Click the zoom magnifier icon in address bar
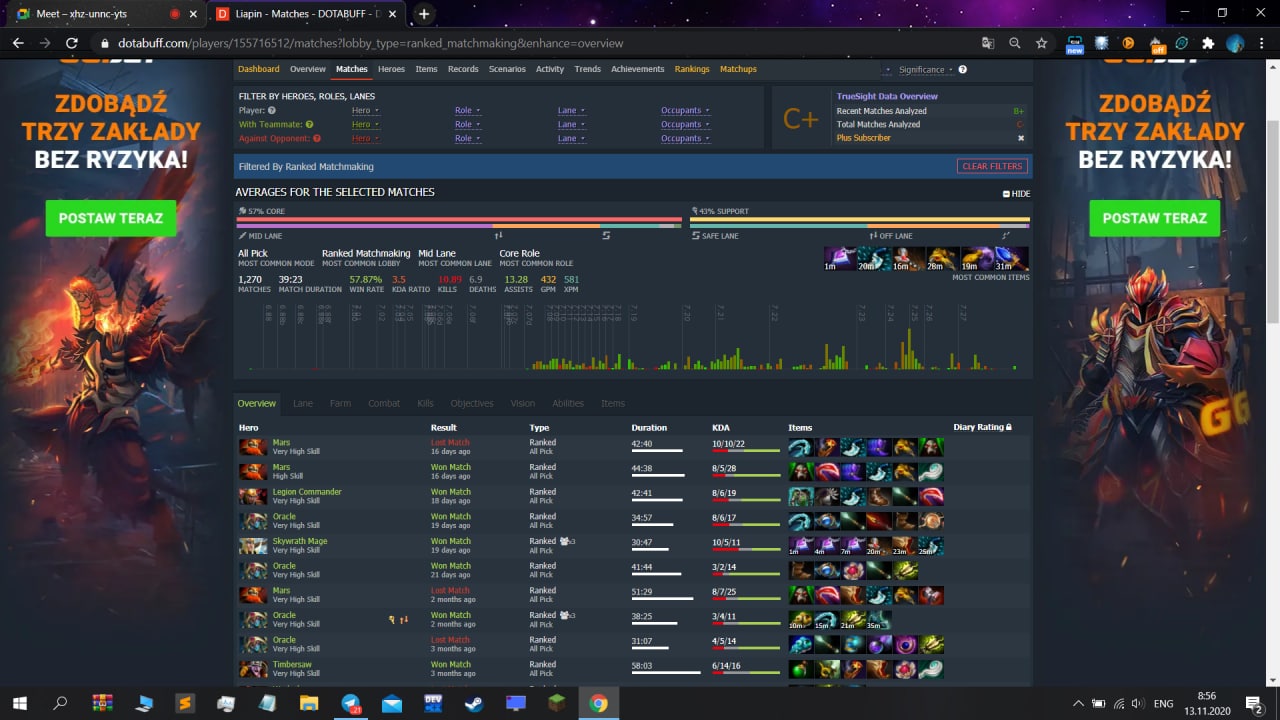Image resolution: width=1280 pixels, height=720 pixels. click(x=1015, y=43)
